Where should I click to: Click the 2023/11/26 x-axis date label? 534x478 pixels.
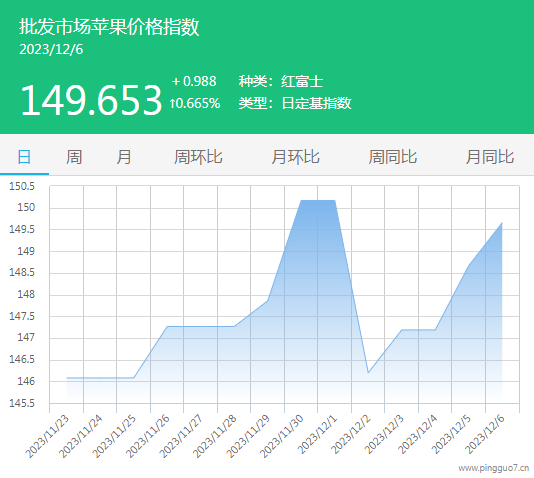tap(148, 436)
